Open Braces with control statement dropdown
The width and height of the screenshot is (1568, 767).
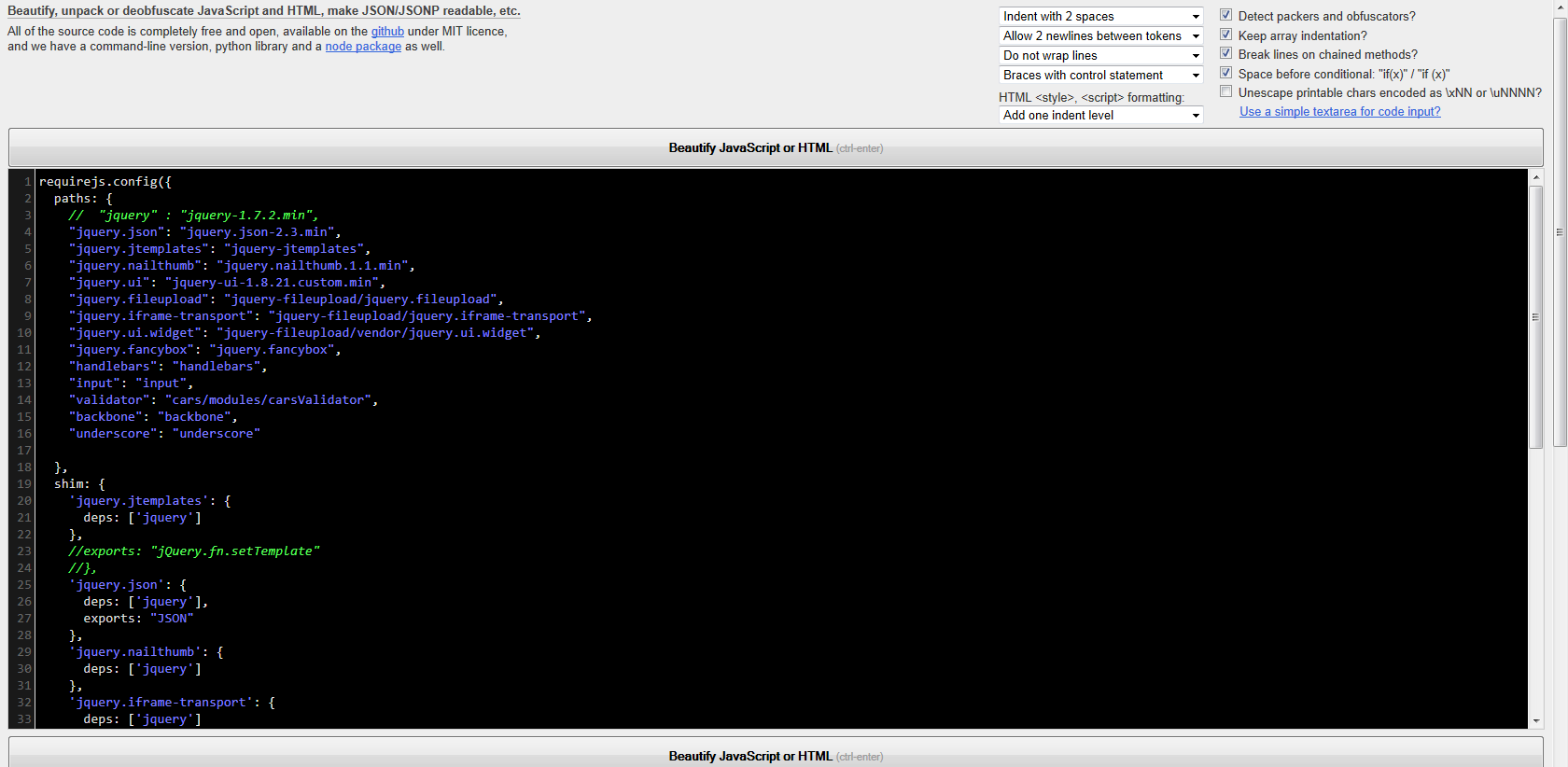click(1101, 75)
